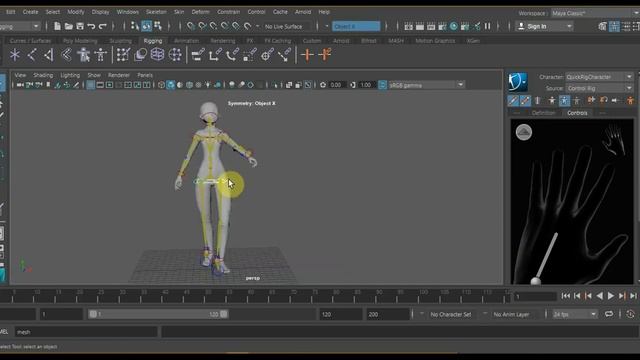Click the HumanIK character shelf icon
Image resolution: width=640 pixels, height=360 pixels.
(x=100, y=55)
